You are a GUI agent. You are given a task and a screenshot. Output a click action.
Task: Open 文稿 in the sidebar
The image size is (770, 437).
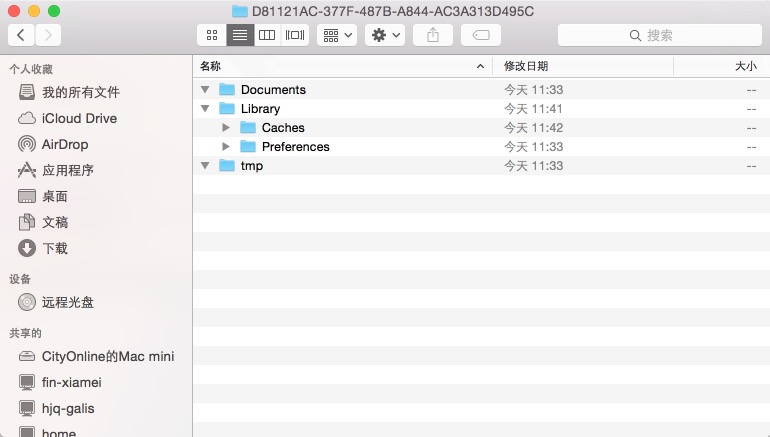point(96,222)
